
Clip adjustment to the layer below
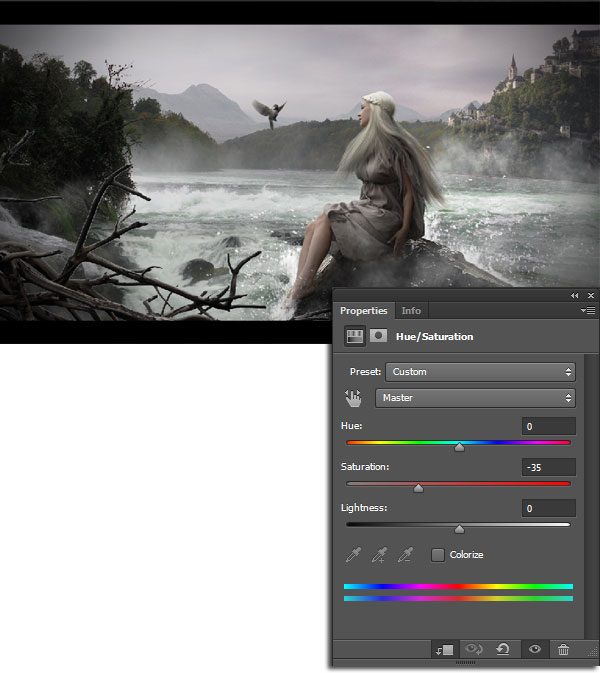[x=445, y=650]
